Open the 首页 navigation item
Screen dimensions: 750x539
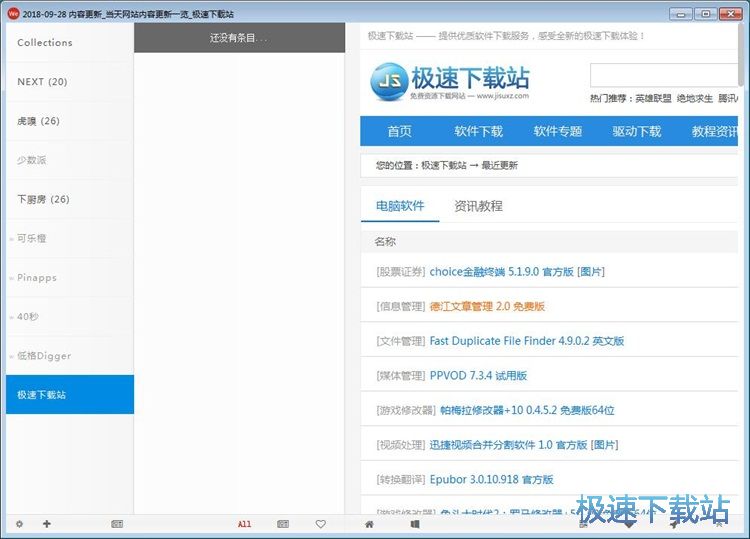(x=399, y=131)
